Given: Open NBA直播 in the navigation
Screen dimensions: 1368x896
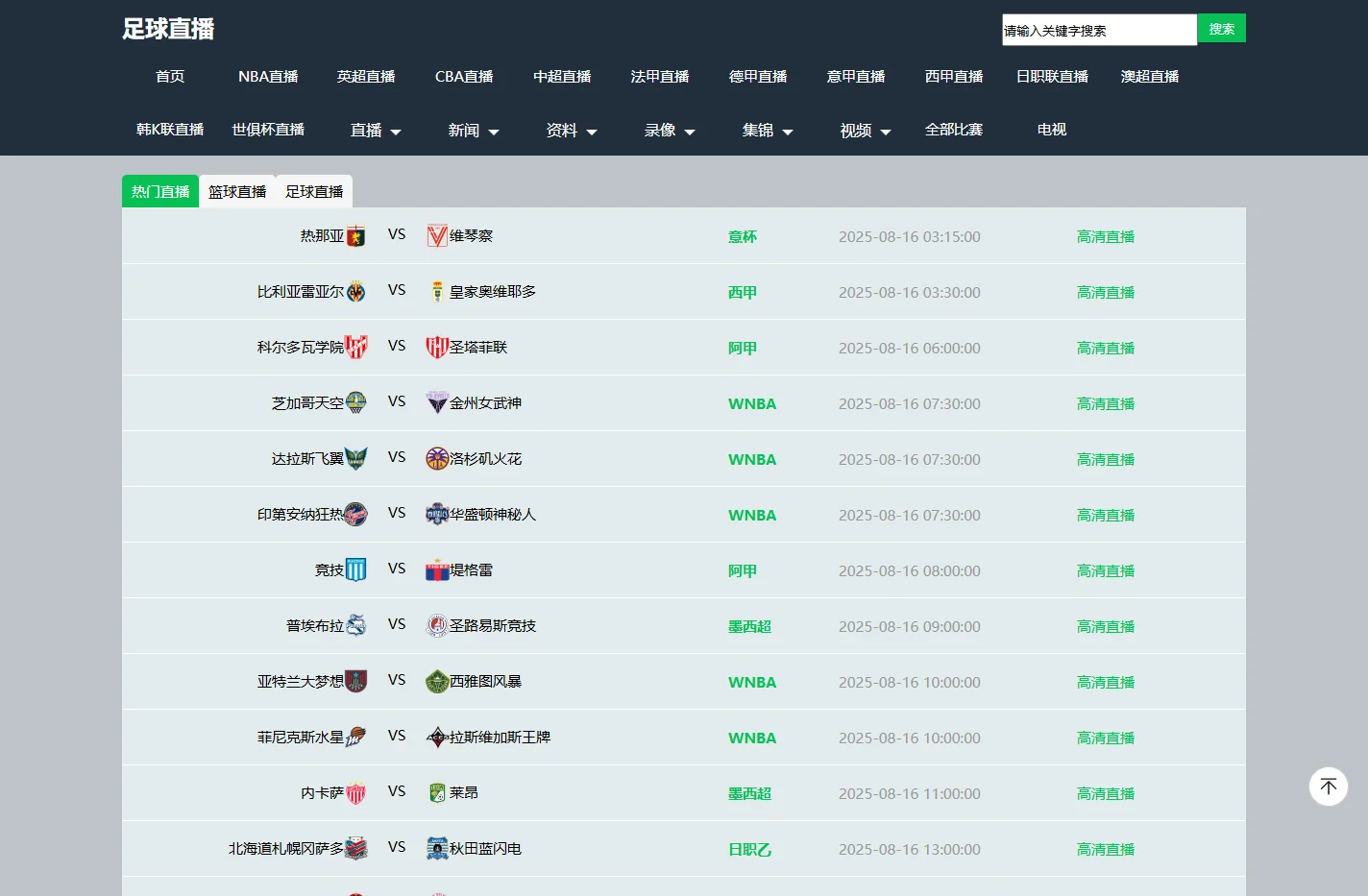Looking at the screenshot, I should point(268,76).
